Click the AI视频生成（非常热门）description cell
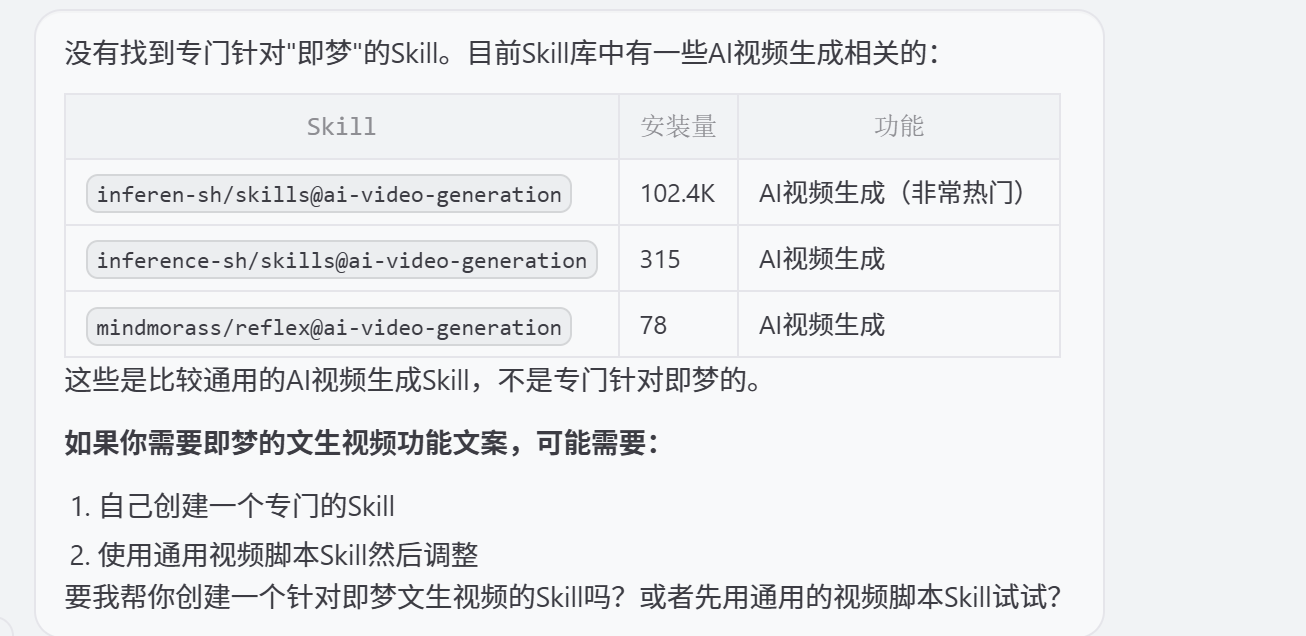 [892, 194]
